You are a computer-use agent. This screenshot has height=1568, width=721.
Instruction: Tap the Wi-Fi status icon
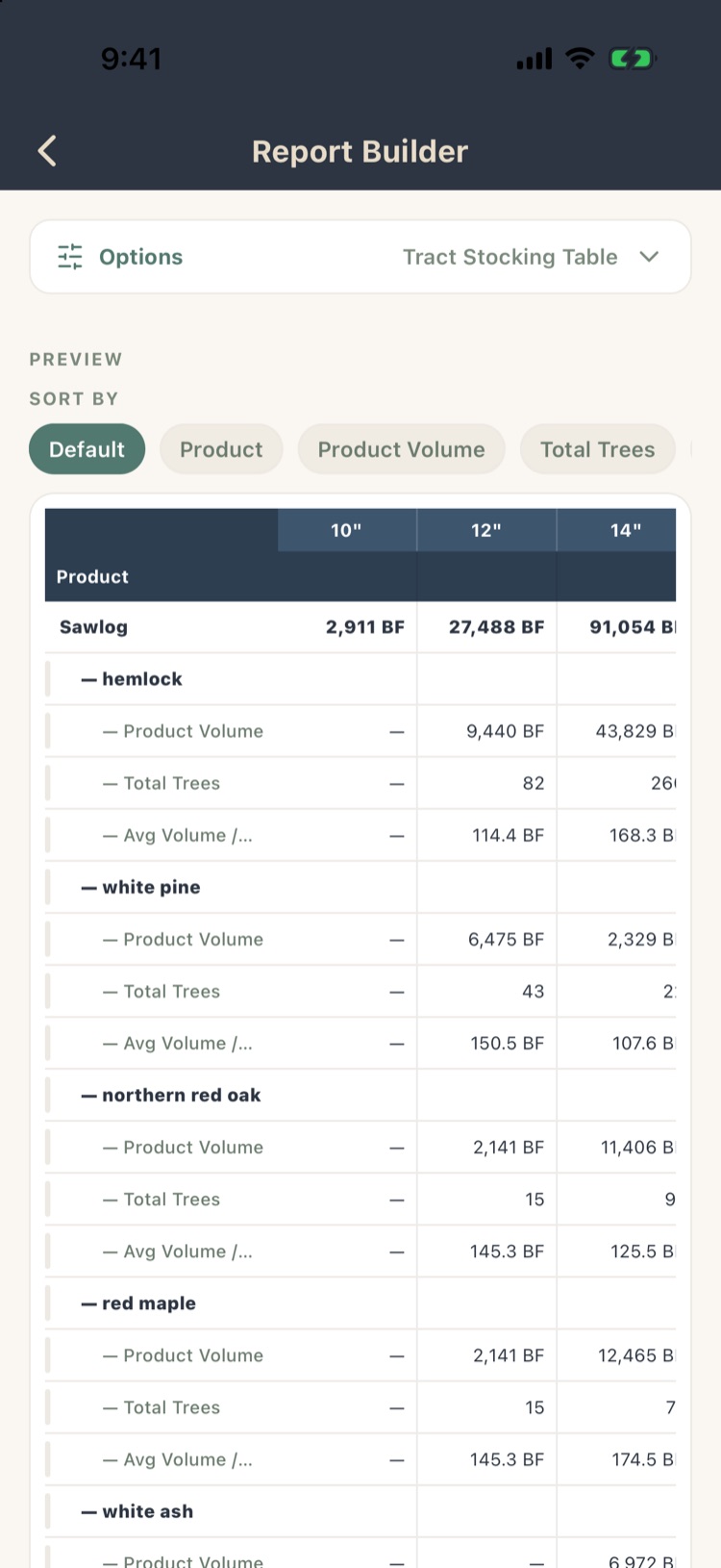(x=580, y=58)
